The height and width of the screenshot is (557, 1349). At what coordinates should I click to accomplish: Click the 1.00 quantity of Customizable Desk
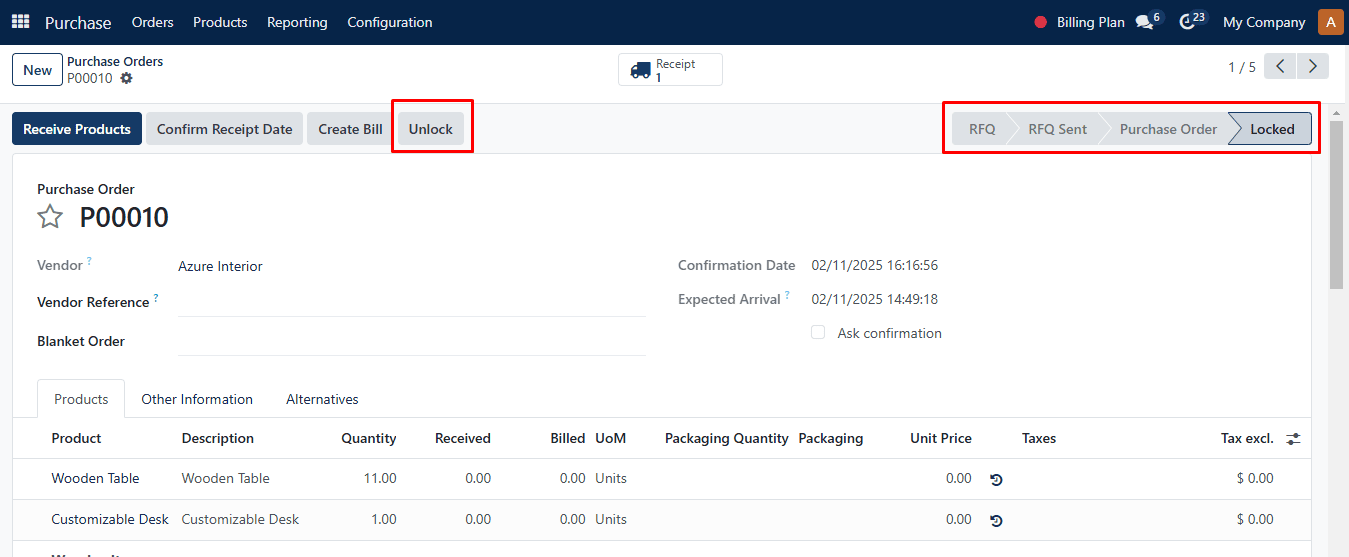[x=383, y=520]
